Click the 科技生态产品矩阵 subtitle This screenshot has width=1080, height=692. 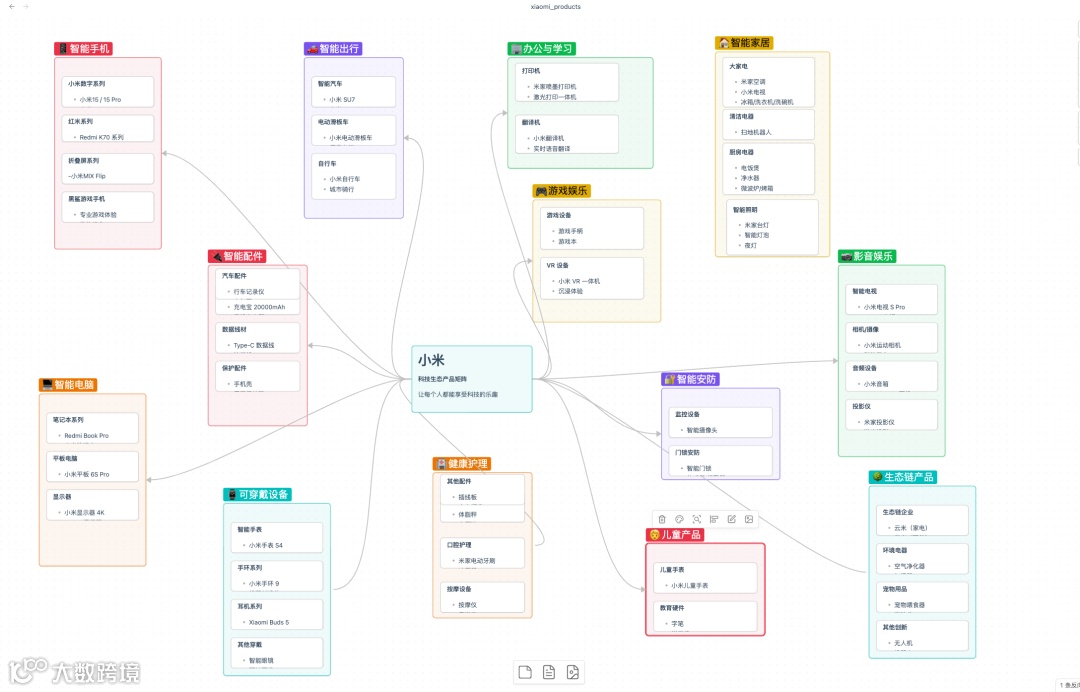442,379
